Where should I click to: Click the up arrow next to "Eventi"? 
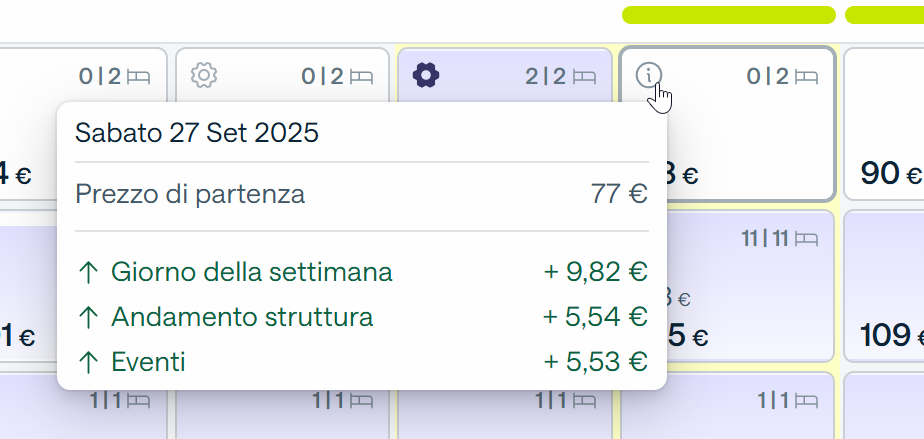pyautogui.click(x=88, y=363)
